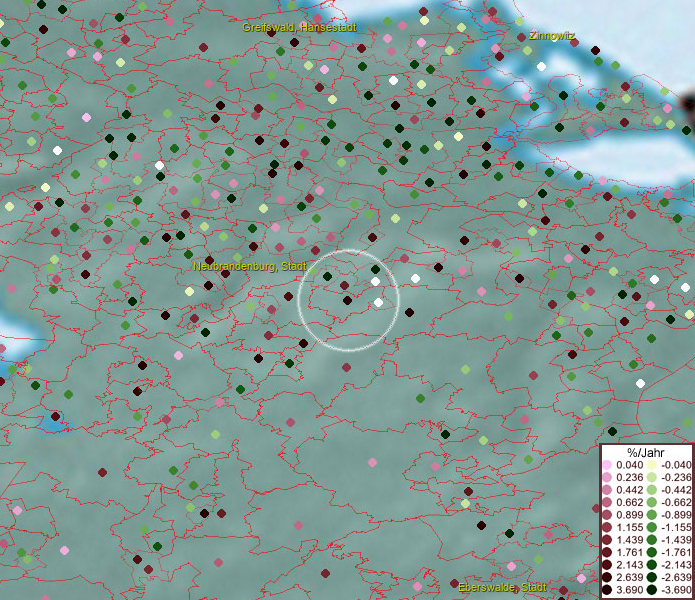Click the -0.236 legend value
The height and width of the screenshot is (600, 695).
tap(676, 477)
